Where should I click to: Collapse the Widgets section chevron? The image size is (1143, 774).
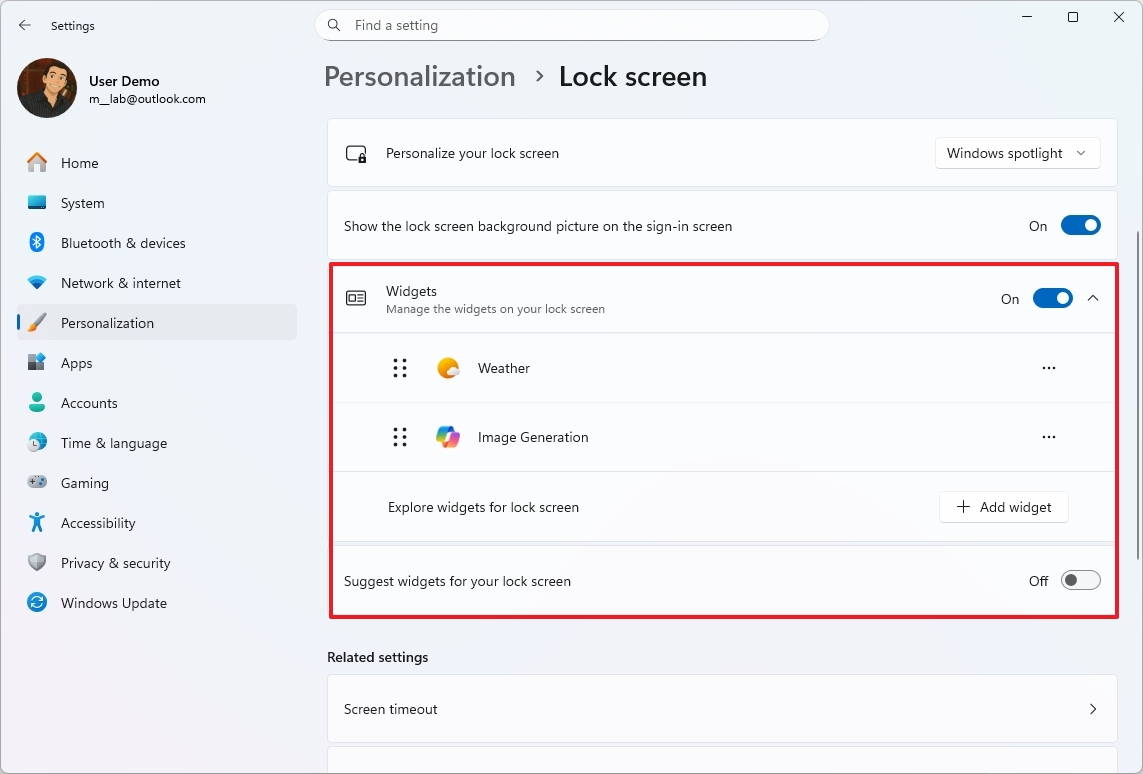[1093, 298]
